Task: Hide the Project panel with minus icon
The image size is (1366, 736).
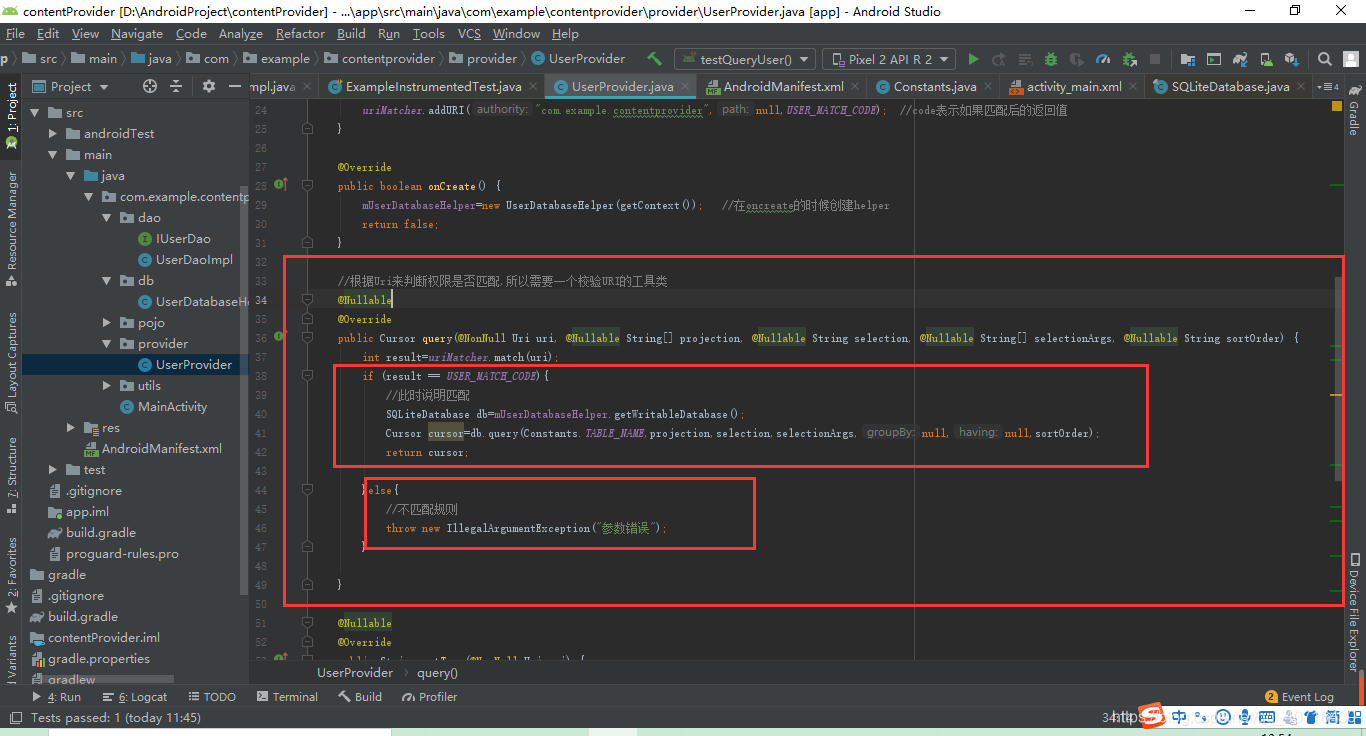Action: [236, 86]
